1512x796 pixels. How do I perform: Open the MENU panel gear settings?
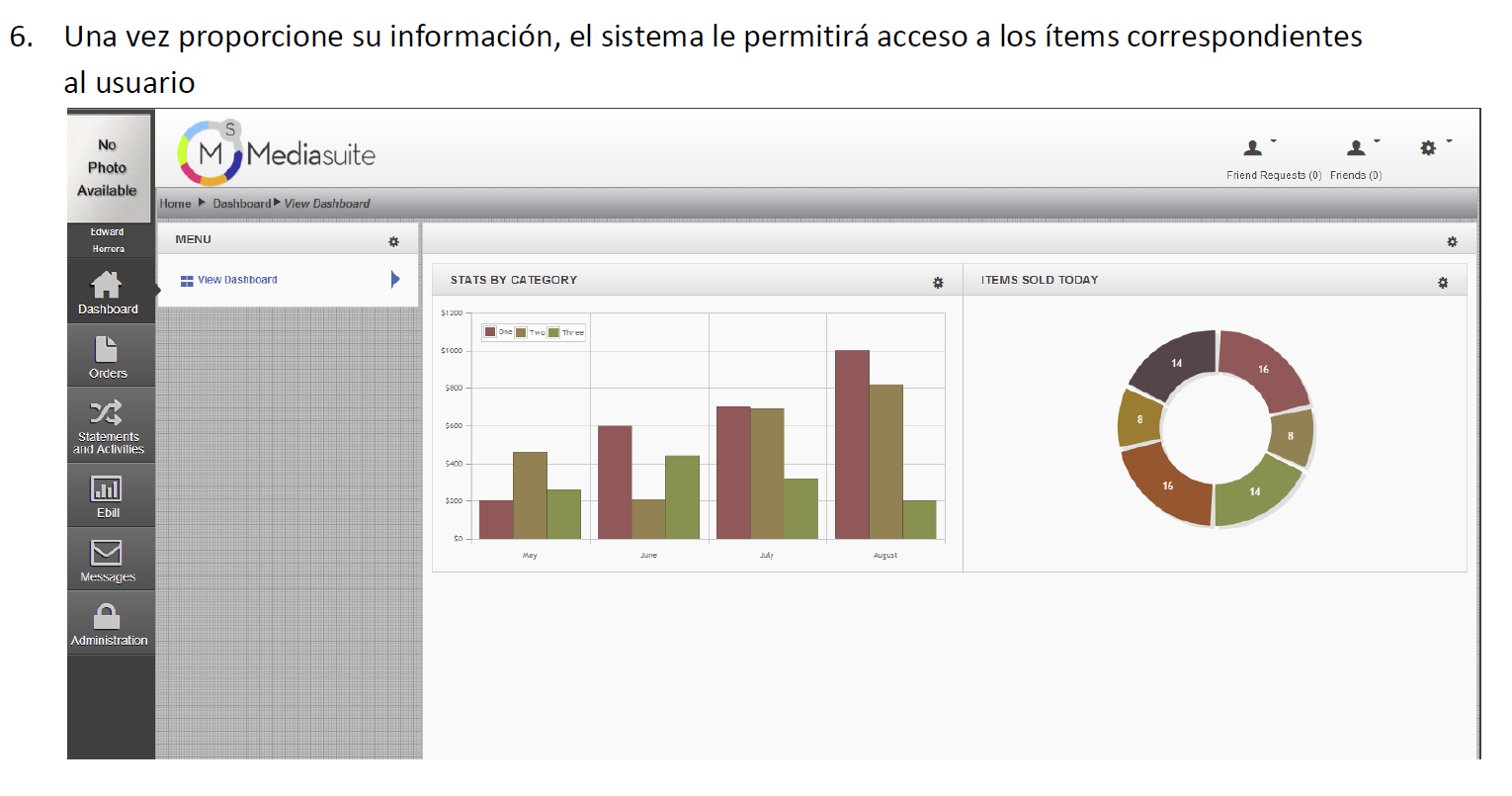click(x=393, y=241)
